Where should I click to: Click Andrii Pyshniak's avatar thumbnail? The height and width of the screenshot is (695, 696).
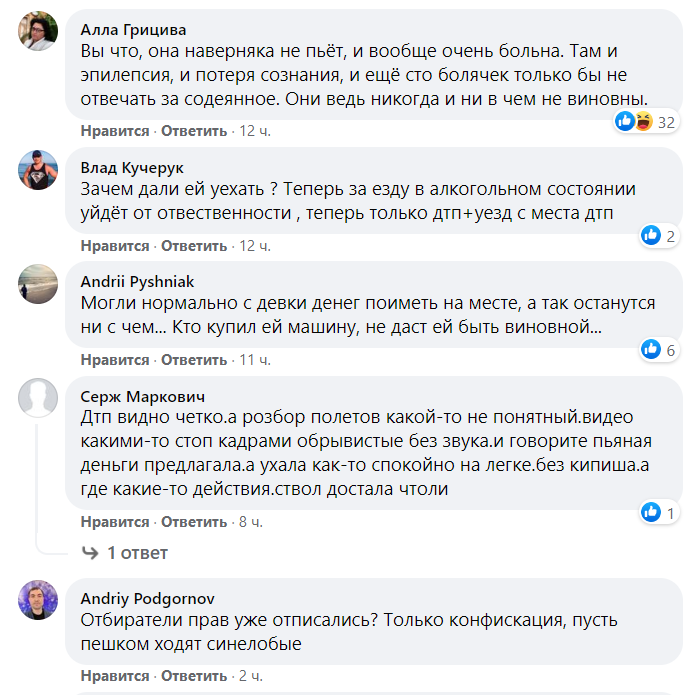click(x=38, y=283)
